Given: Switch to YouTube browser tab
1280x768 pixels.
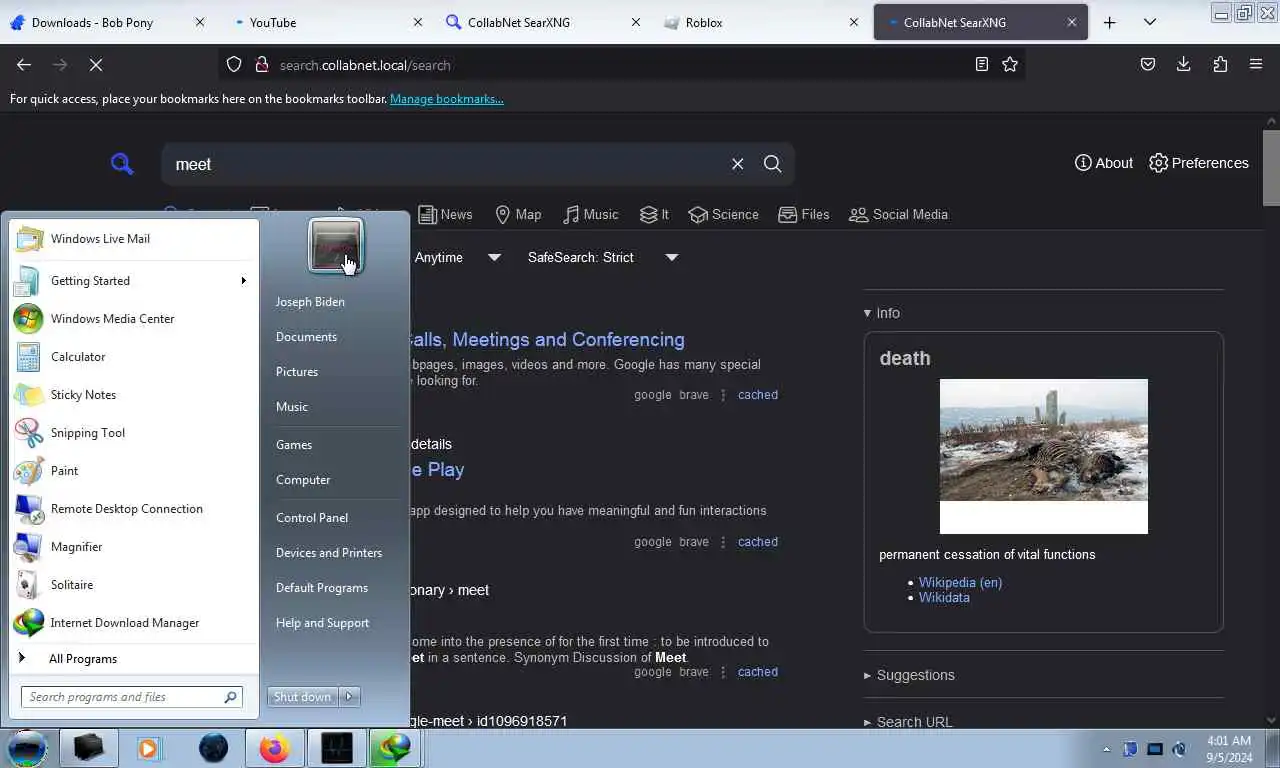Looking at the screenshot, I should coord(327,22).
